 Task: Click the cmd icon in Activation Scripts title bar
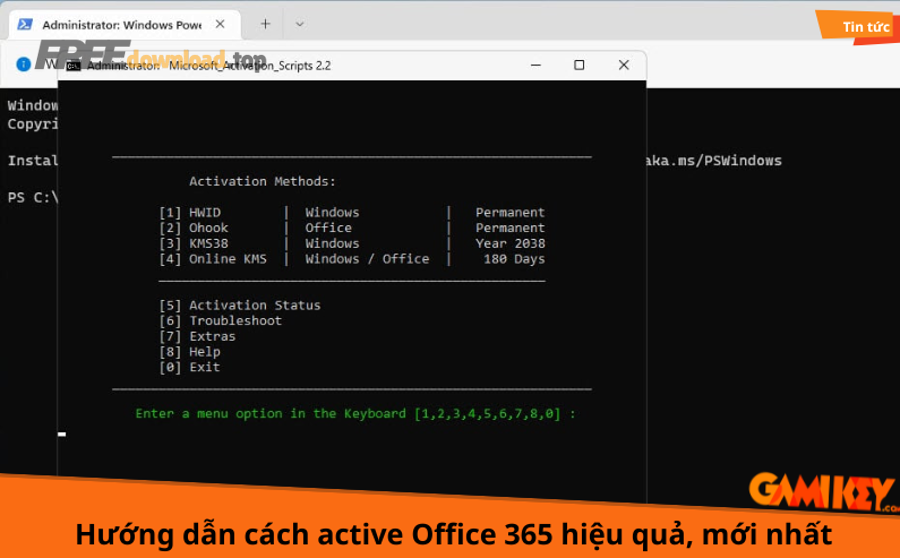(73, 66)
